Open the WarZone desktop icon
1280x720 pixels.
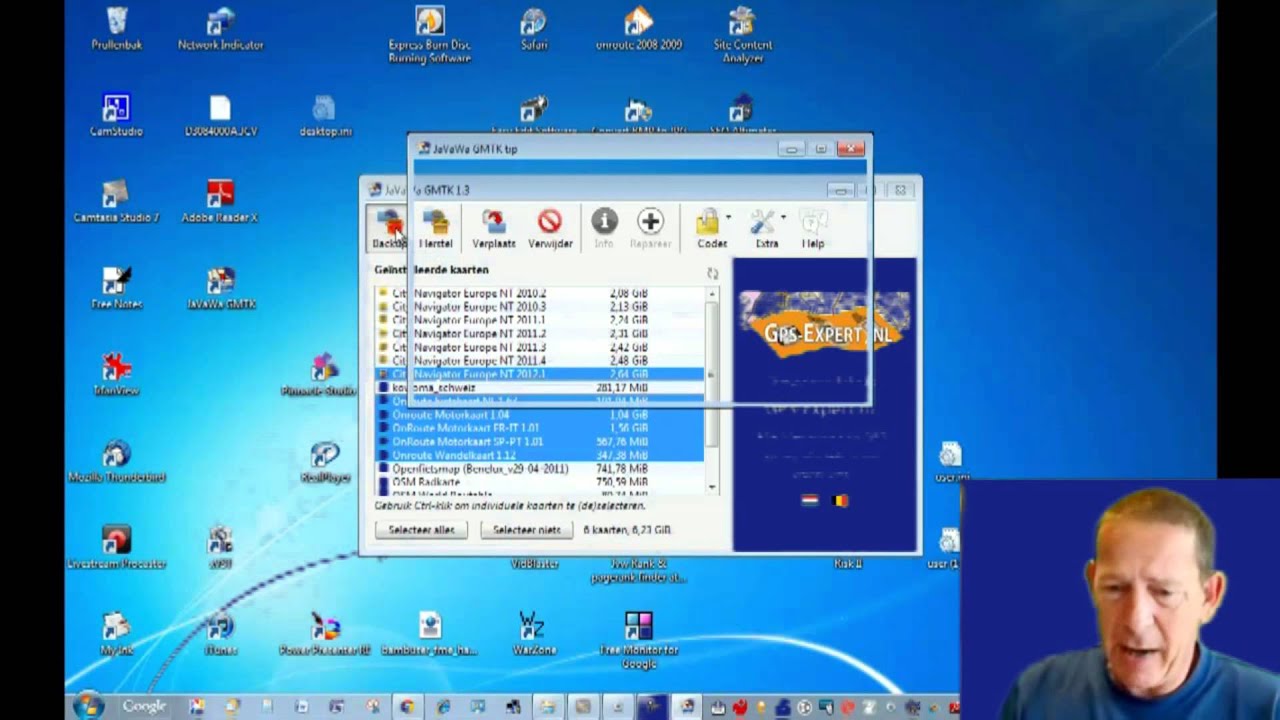point(532,634)
